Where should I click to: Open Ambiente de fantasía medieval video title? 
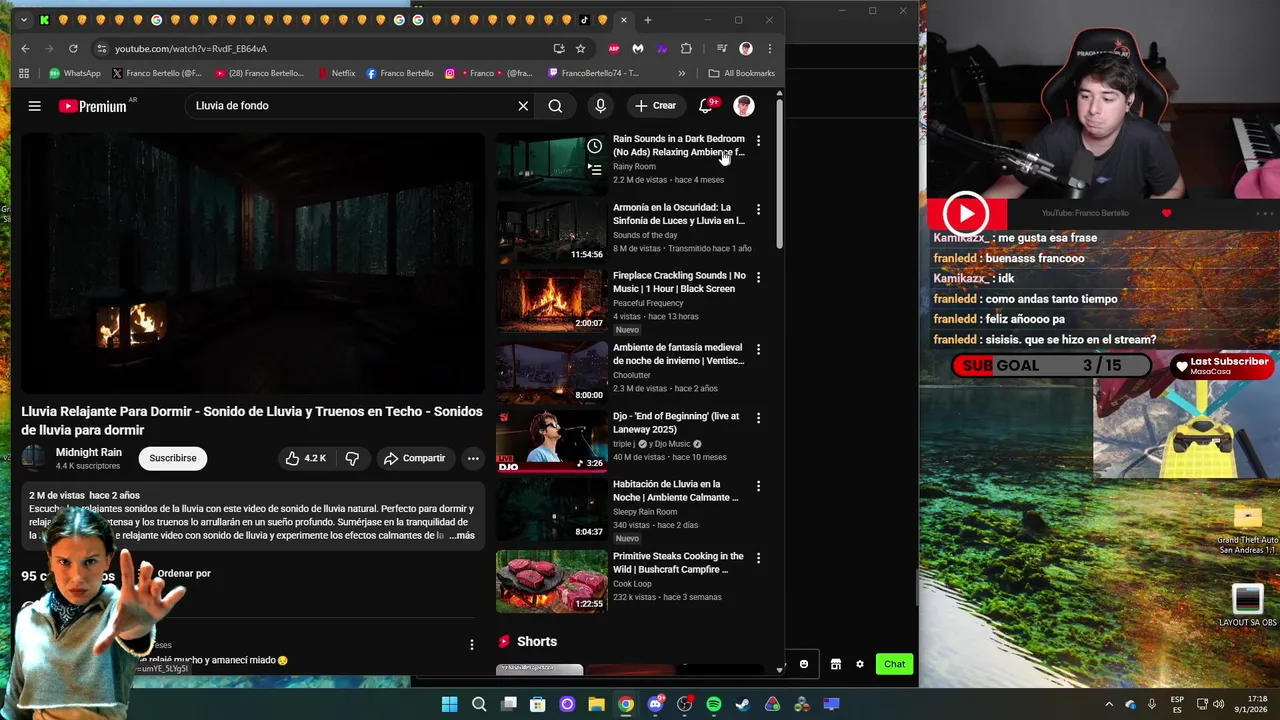(678, 354)
